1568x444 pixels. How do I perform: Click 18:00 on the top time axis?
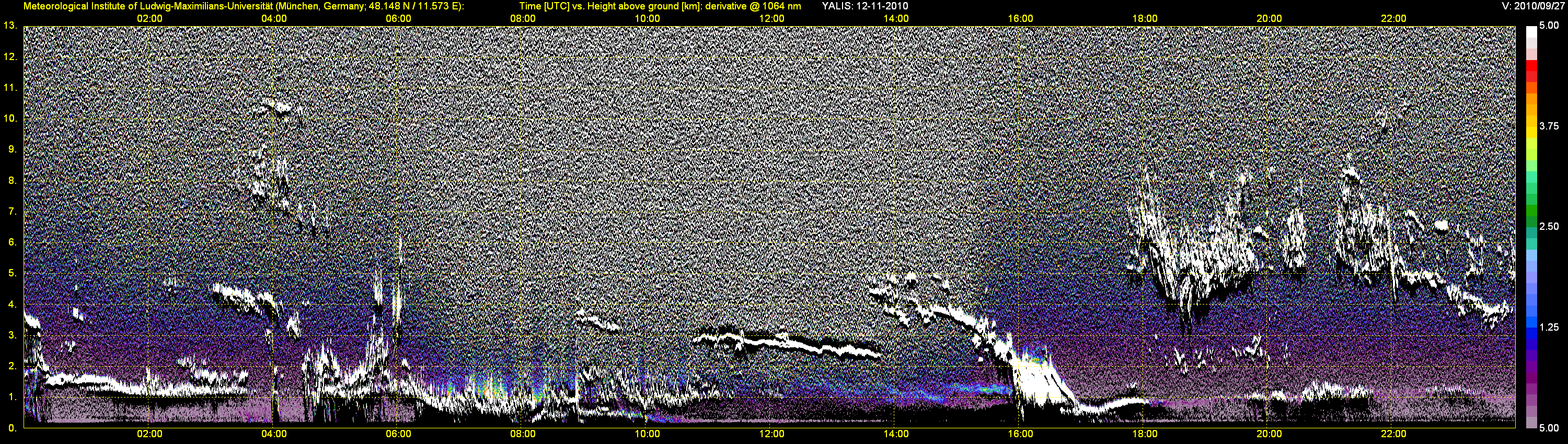click(1144, 18)
